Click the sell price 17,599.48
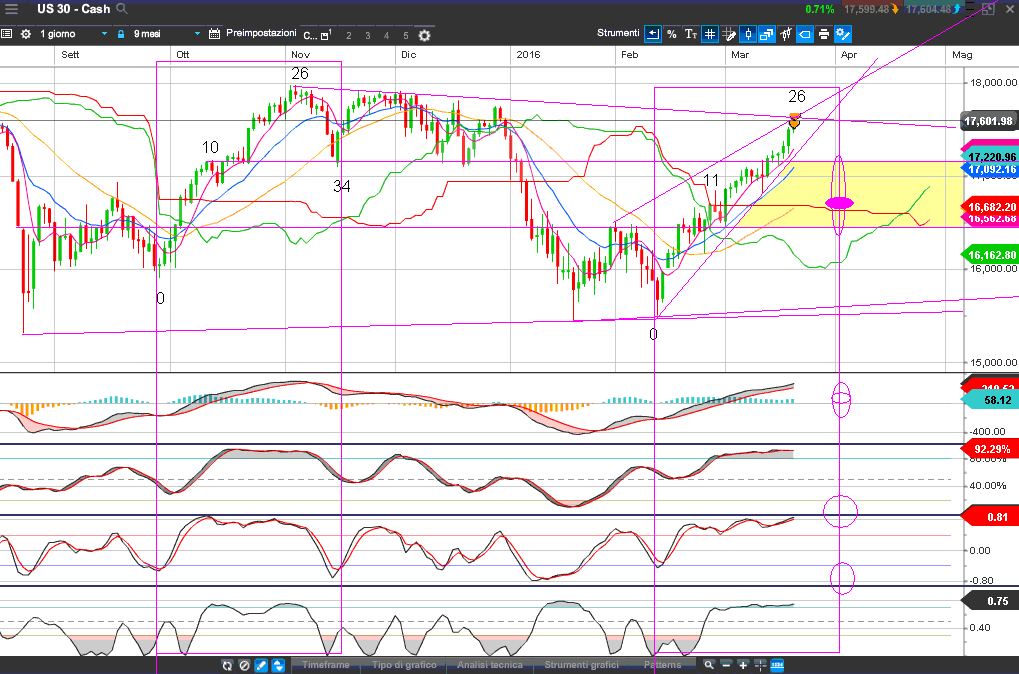The image size is (1019, 674). [x=866, y=9]
